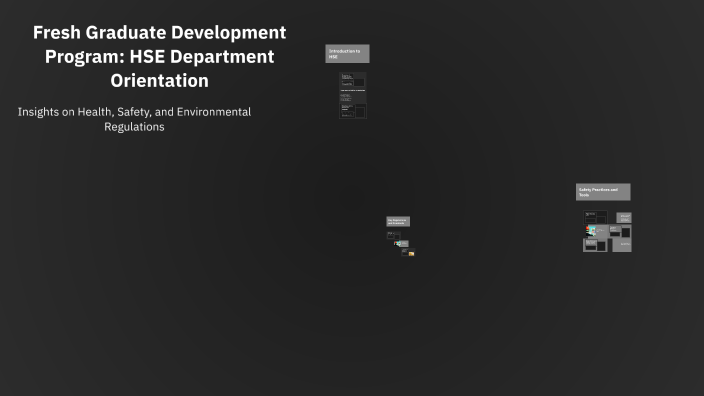704x396 pixels.
Task: Open the "Key Regulations and Standards" topic box
Action: tap(398, 221)
